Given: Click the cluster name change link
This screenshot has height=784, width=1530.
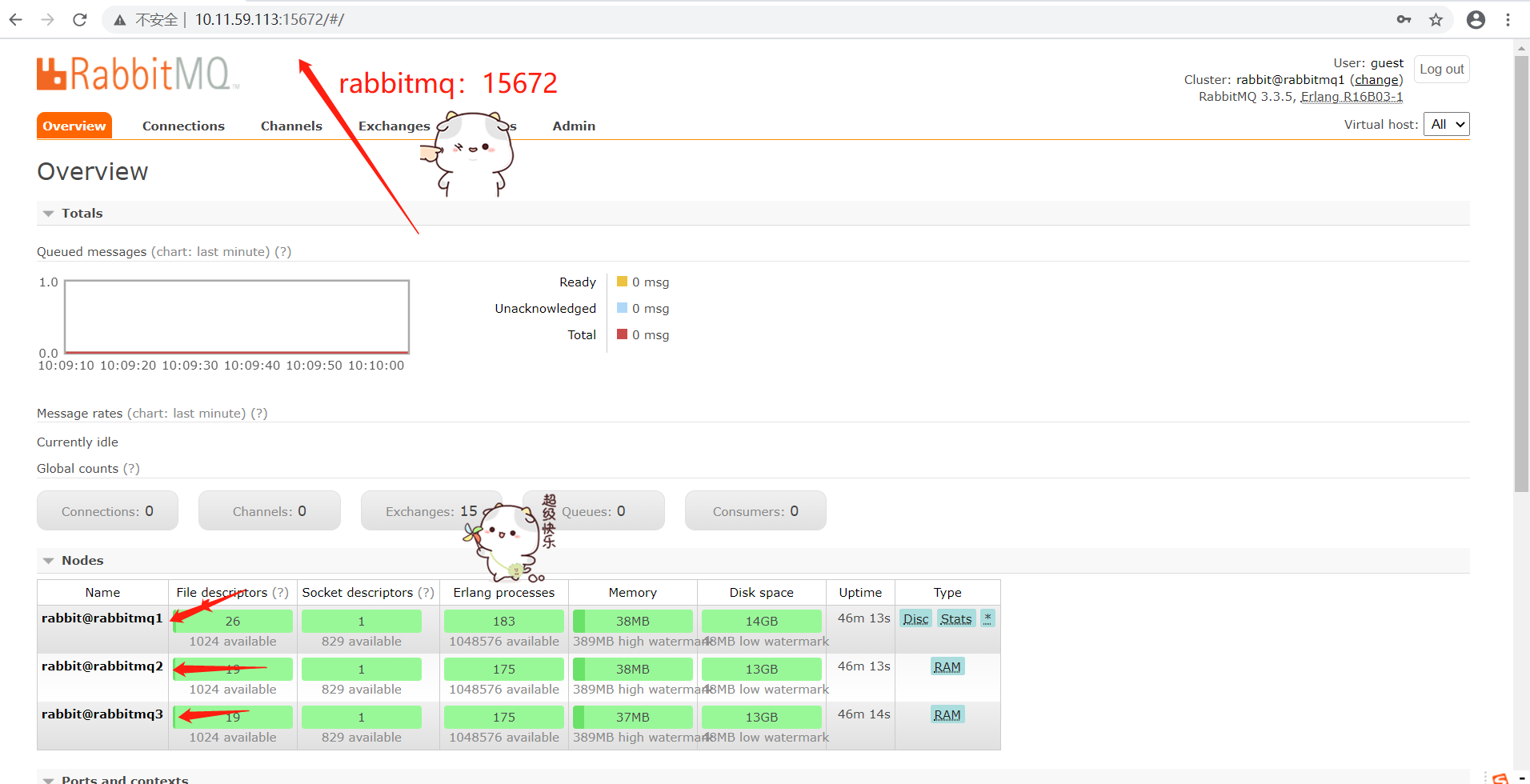Looking at the screenshot, I should [1376, 80].
